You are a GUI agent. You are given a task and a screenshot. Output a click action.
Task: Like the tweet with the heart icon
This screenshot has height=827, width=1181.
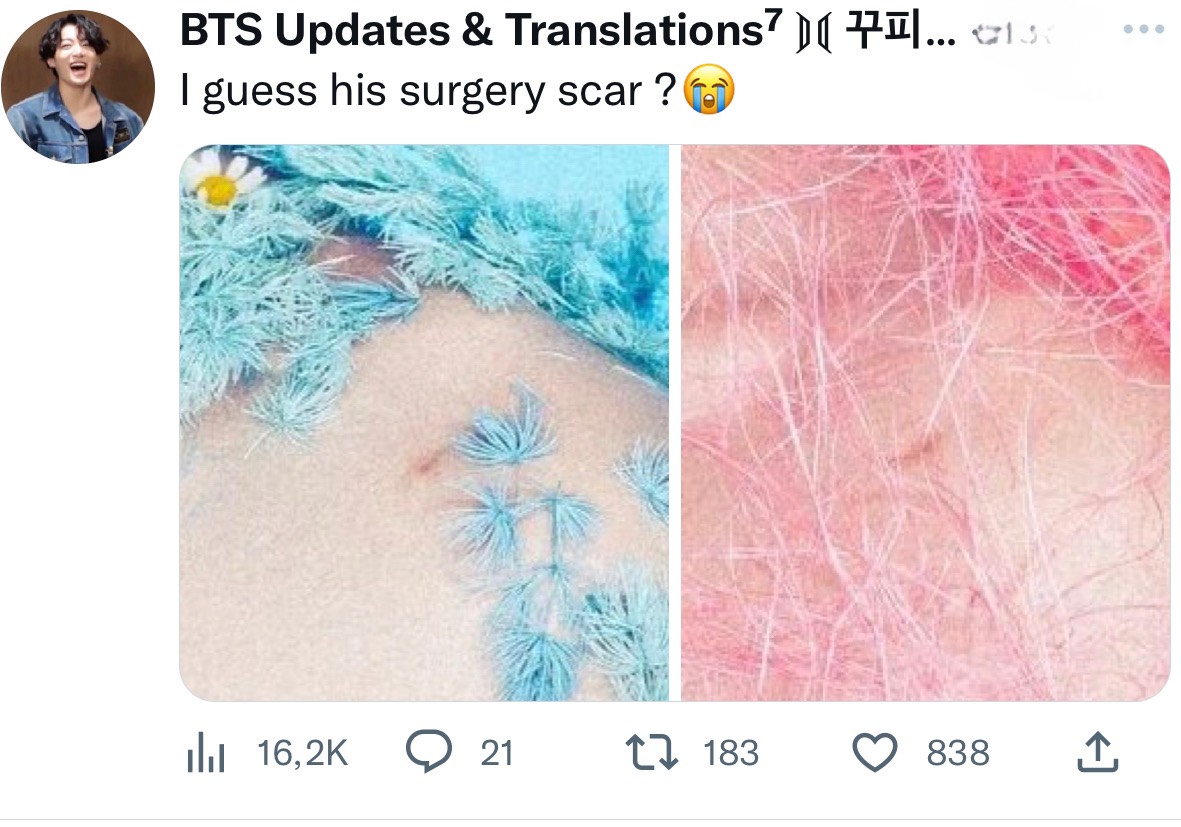[x=874, y=752]
